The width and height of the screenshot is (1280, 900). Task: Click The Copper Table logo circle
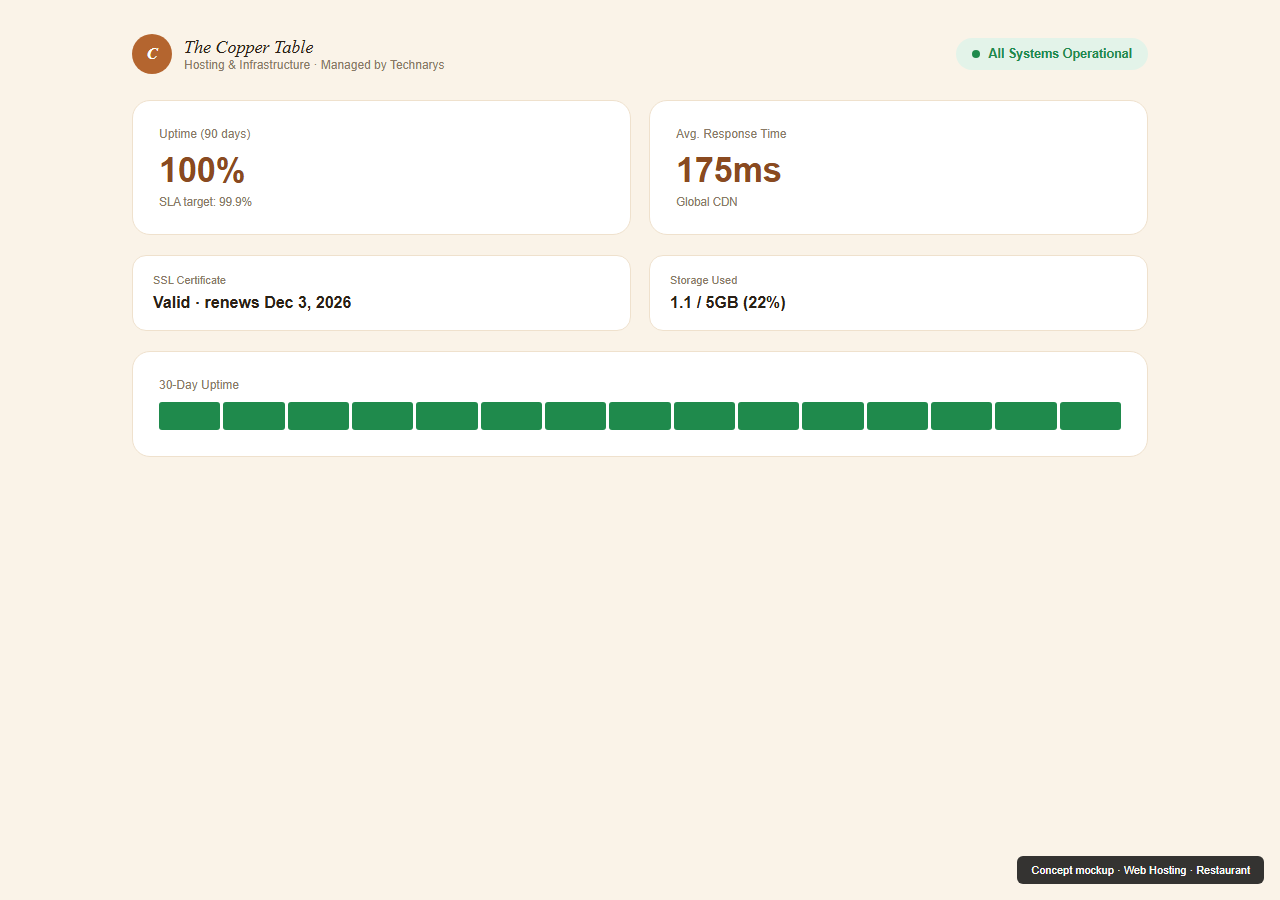152,54
